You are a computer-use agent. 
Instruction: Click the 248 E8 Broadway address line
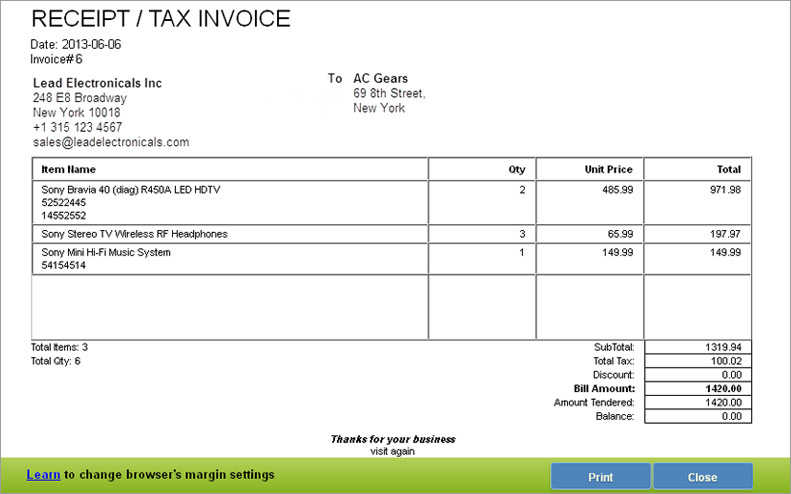point(80,97)
